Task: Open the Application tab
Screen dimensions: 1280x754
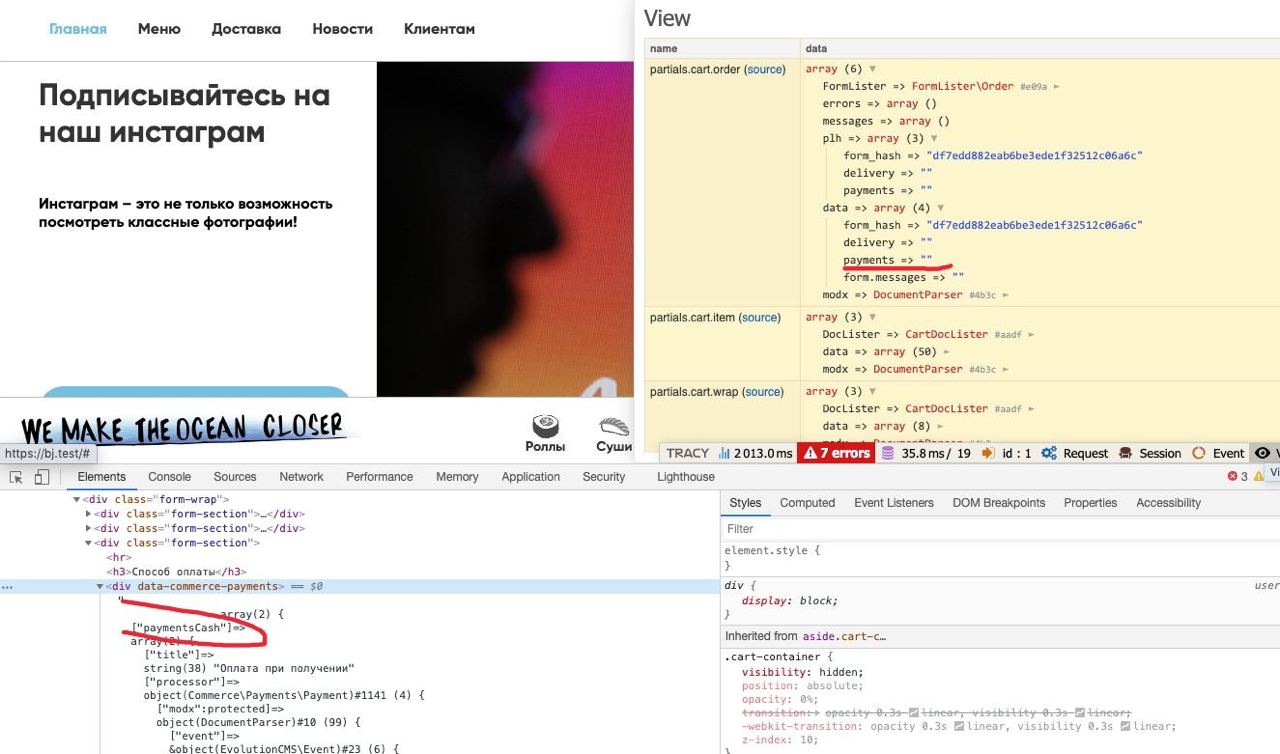Action: tap(531, 477)
